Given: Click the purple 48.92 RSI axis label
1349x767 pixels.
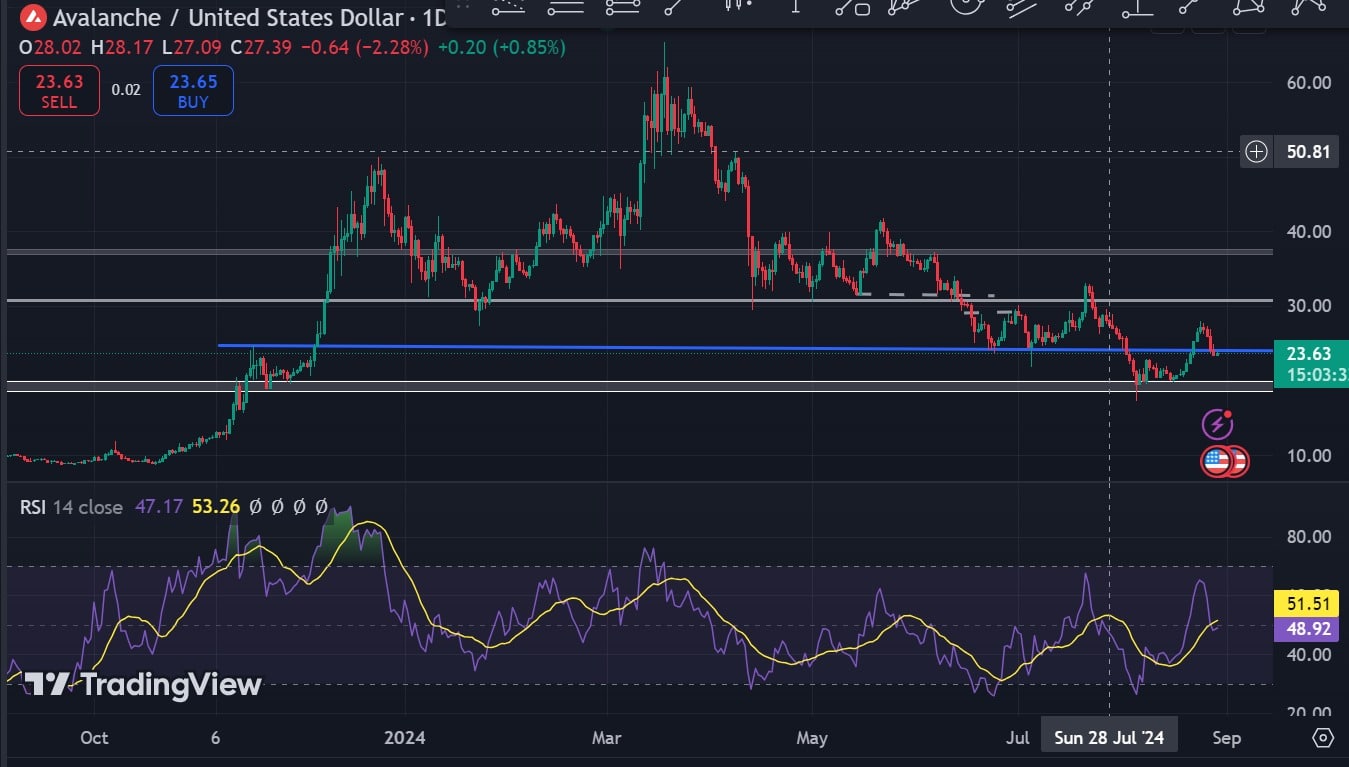Looking at the screenshot, I should (1308, 628).
